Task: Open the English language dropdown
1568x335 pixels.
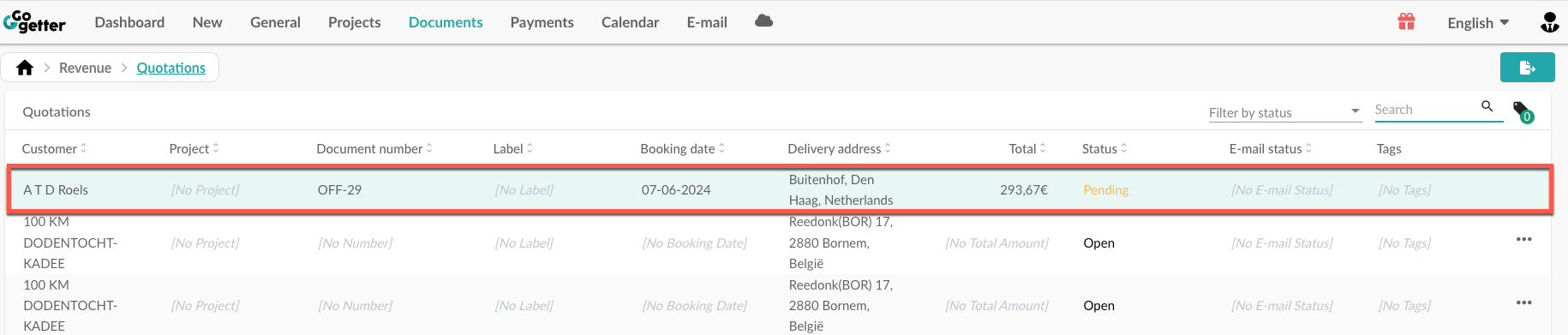Action: pos(1478,23)
